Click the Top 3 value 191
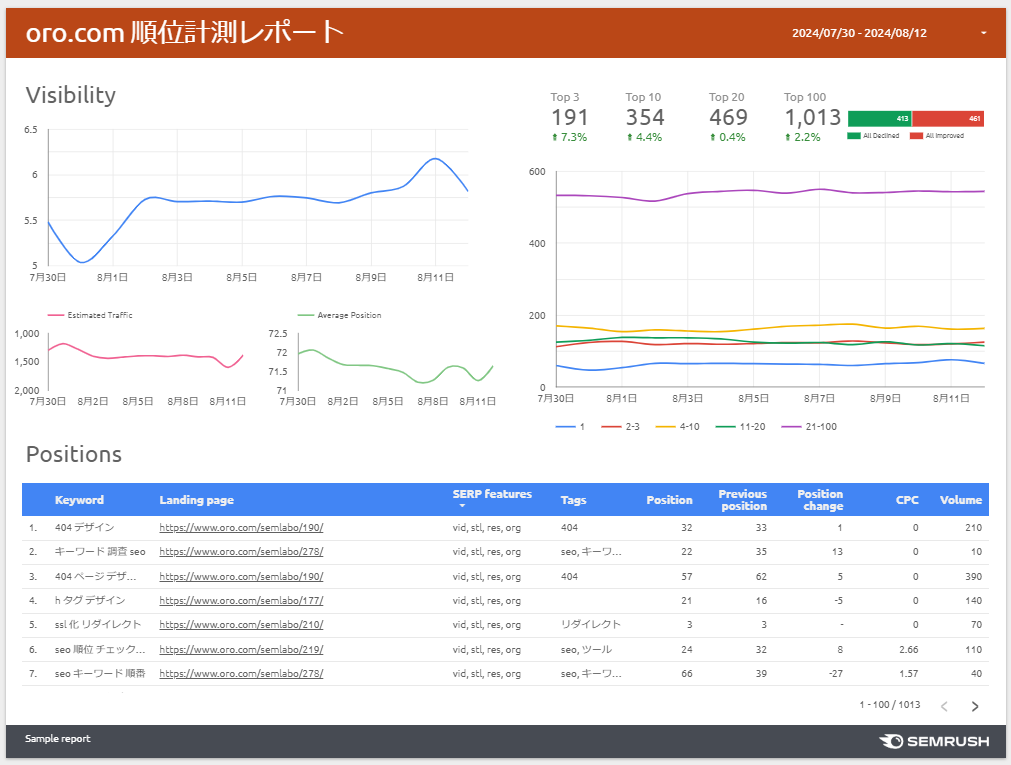1011x765 pixels. (x=569, y=117)
